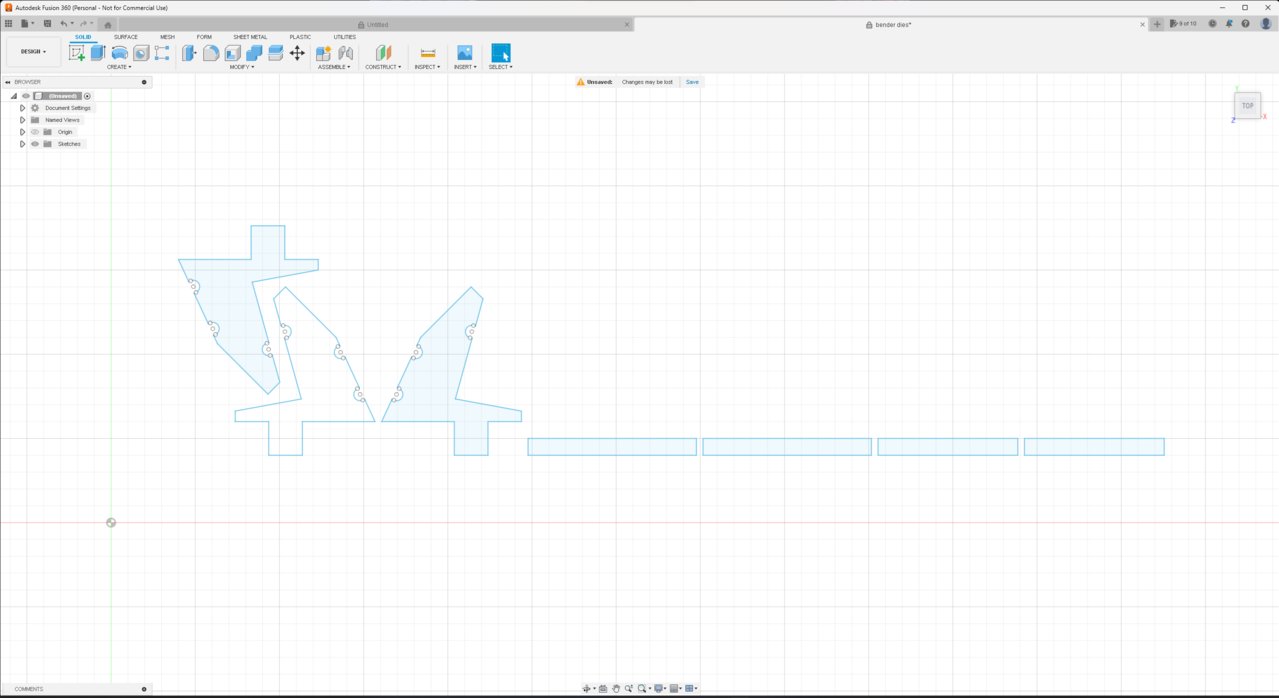Open the INSPECT dropdown menu

[427, 67]
